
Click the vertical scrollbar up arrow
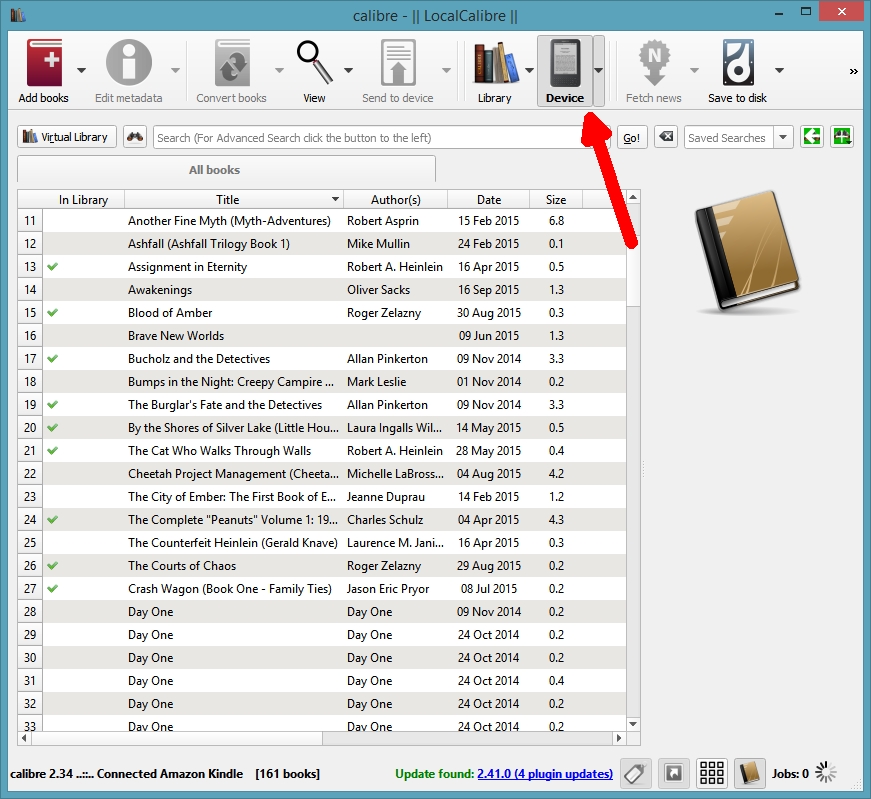pos(633,197)
